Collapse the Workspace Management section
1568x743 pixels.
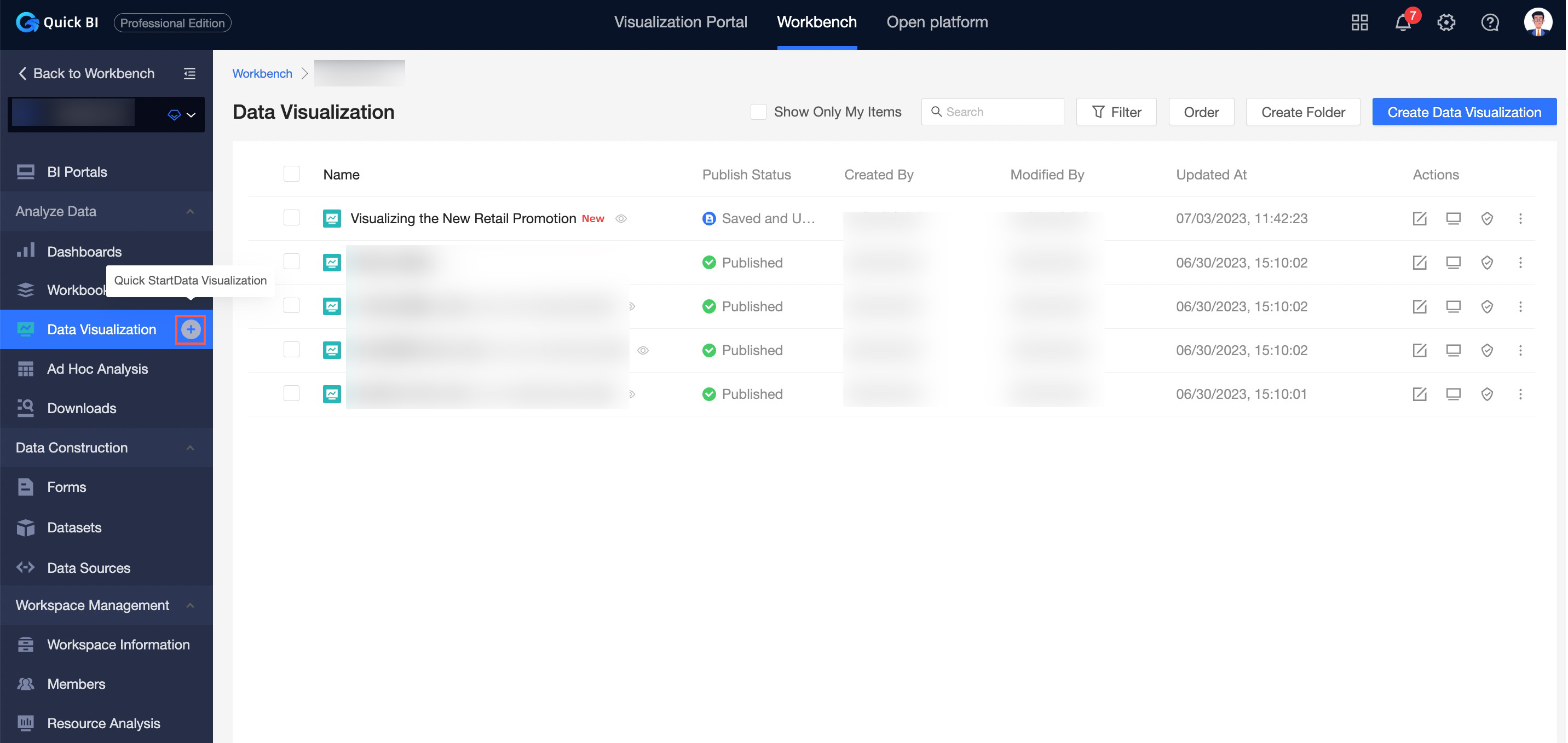[190, 606]
